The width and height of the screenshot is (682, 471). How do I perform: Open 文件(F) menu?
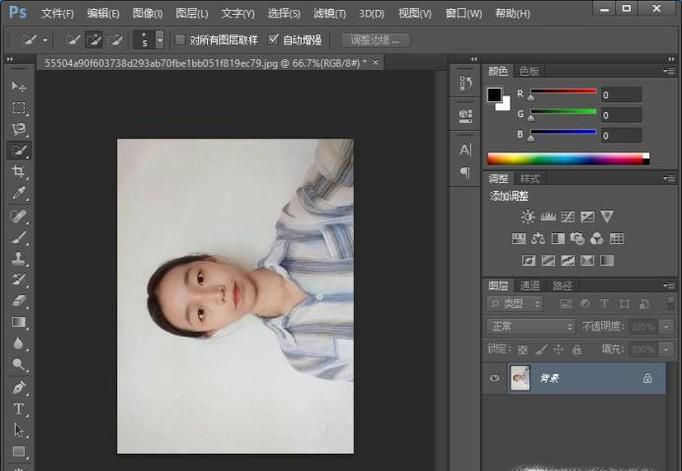tap(57, 14)
